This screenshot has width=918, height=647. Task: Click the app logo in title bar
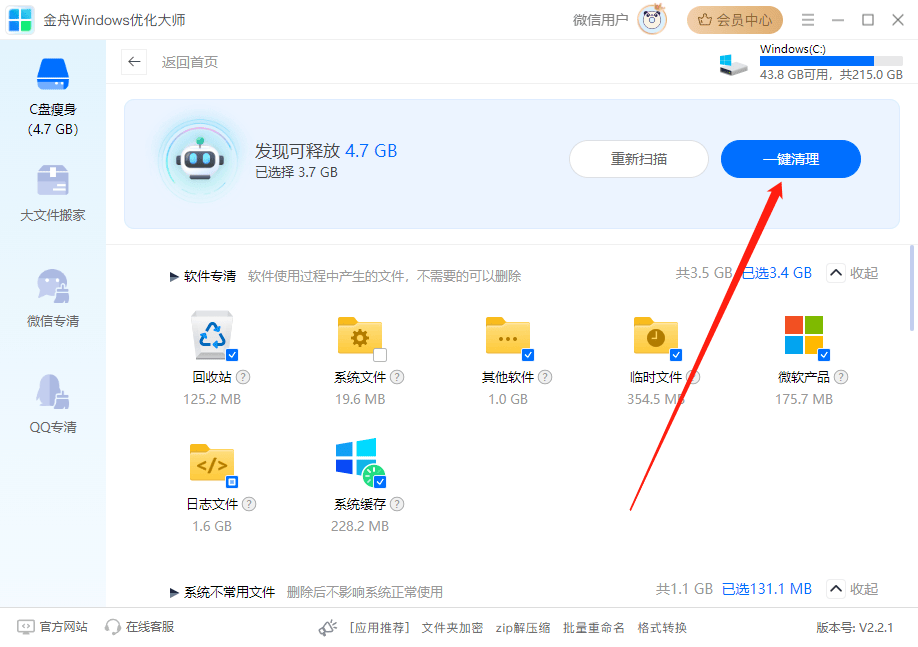[x=20, y=20]
